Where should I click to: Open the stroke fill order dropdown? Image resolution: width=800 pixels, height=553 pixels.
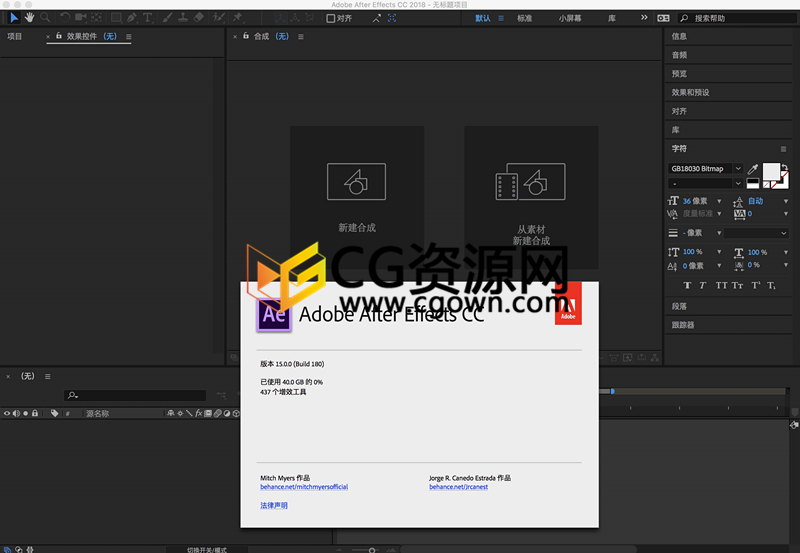(756, 233)
